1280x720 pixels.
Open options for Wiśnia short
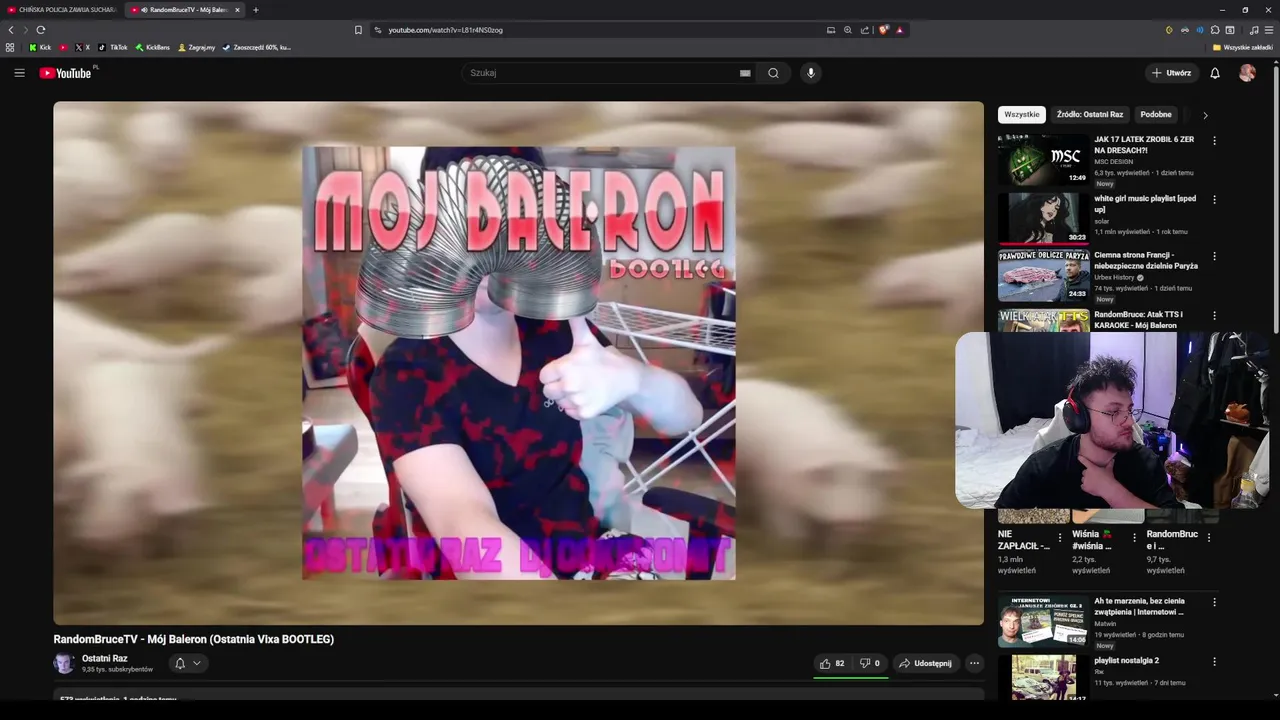1134,537
